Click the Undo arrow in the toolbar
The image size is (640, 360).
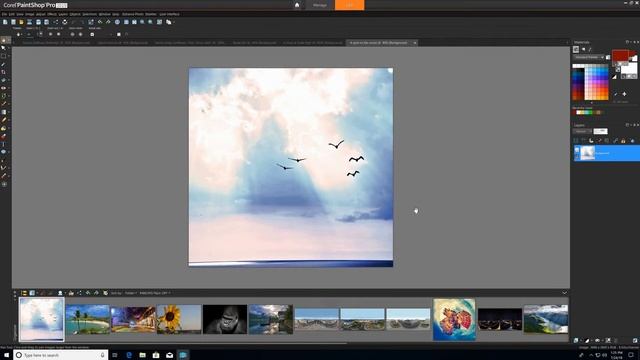(100, 22)
